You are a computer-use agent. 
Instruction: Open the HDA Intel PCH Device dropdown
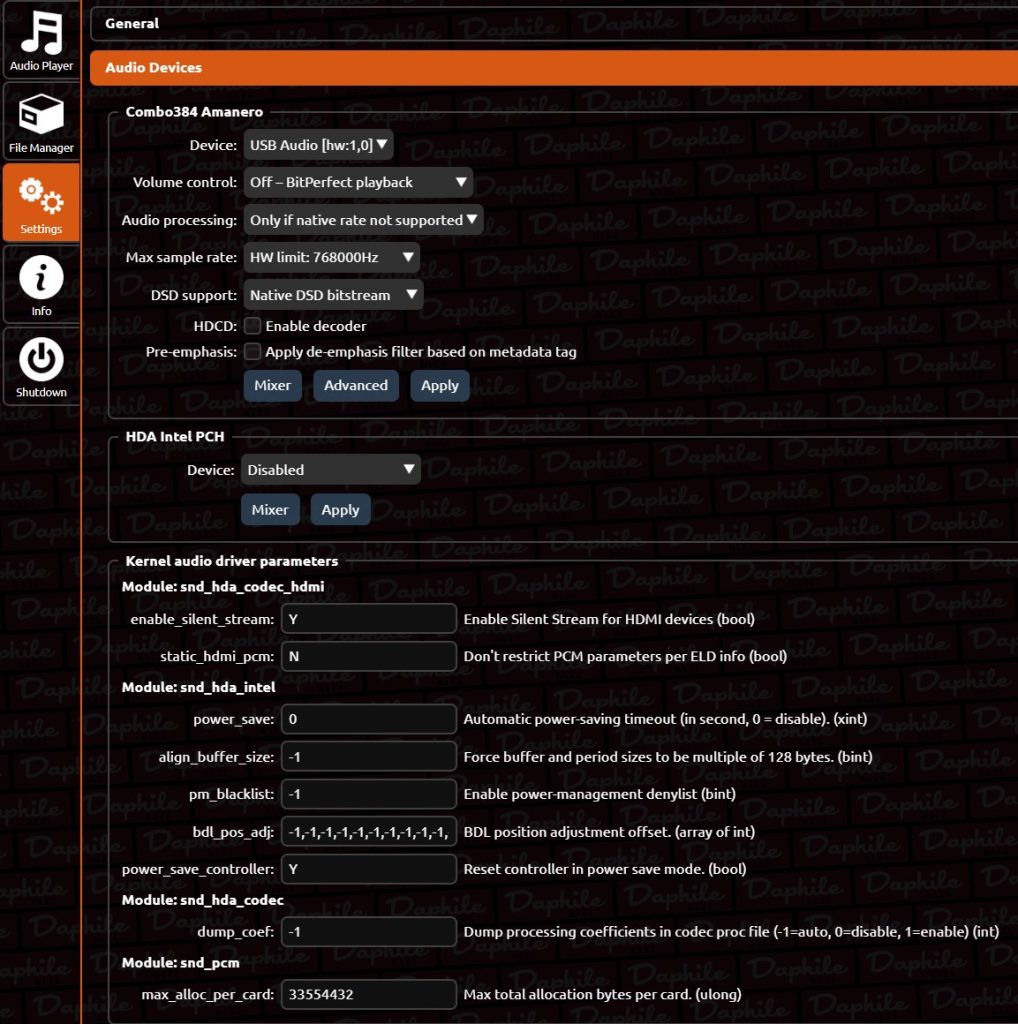click(x=330, y=470)
